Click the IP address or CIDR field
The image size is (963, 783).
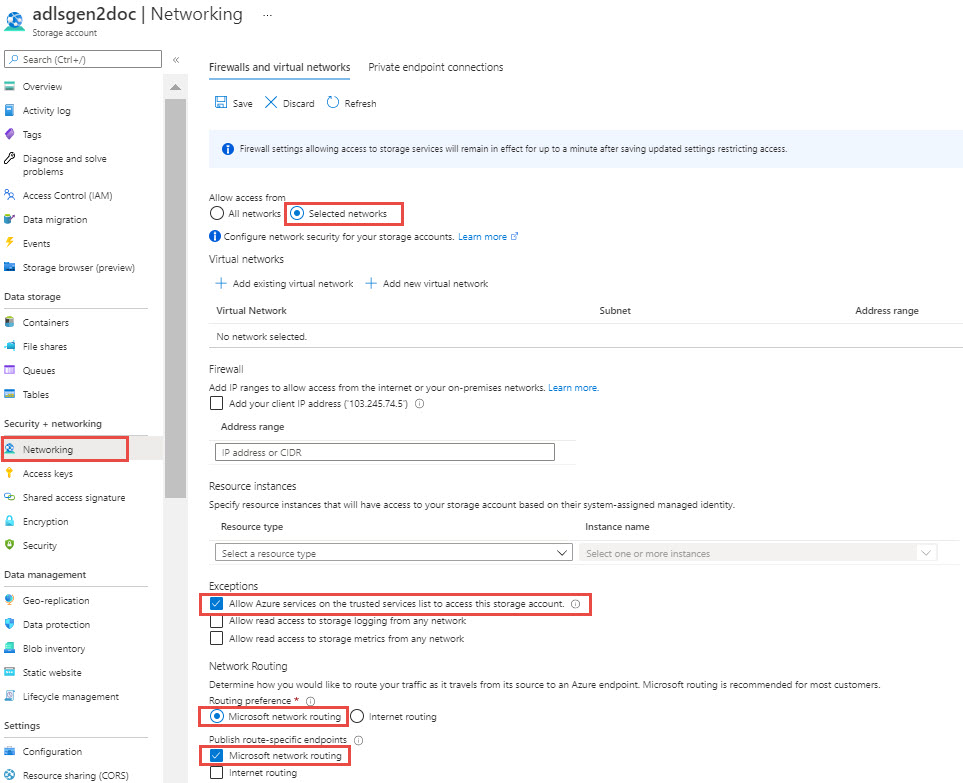pyautogui.click(x=385, y=453)
